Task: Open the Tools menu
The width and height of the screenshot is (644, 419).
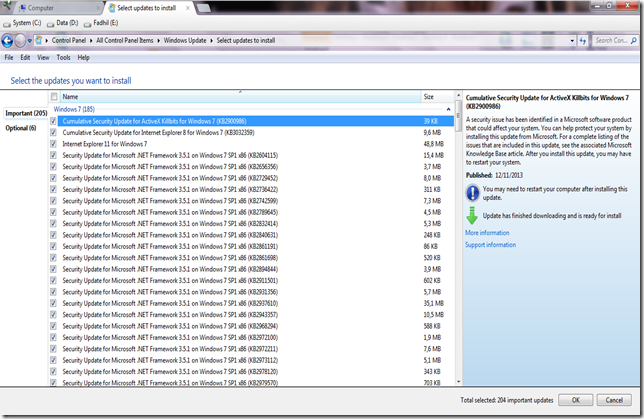Action: pyautogui.click(x=63, y=58)
